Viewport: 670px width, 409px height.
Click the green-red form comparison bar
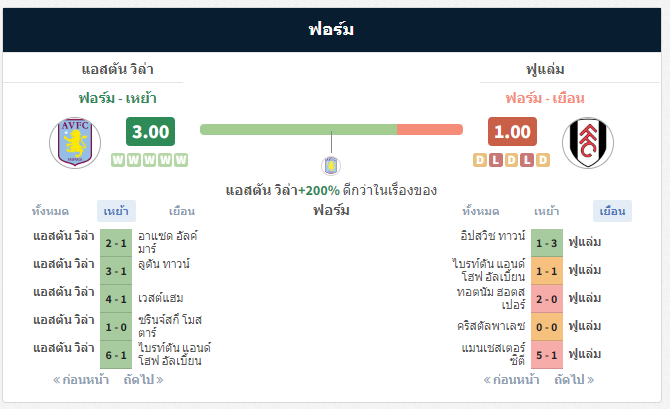click(x=331, y=129)
